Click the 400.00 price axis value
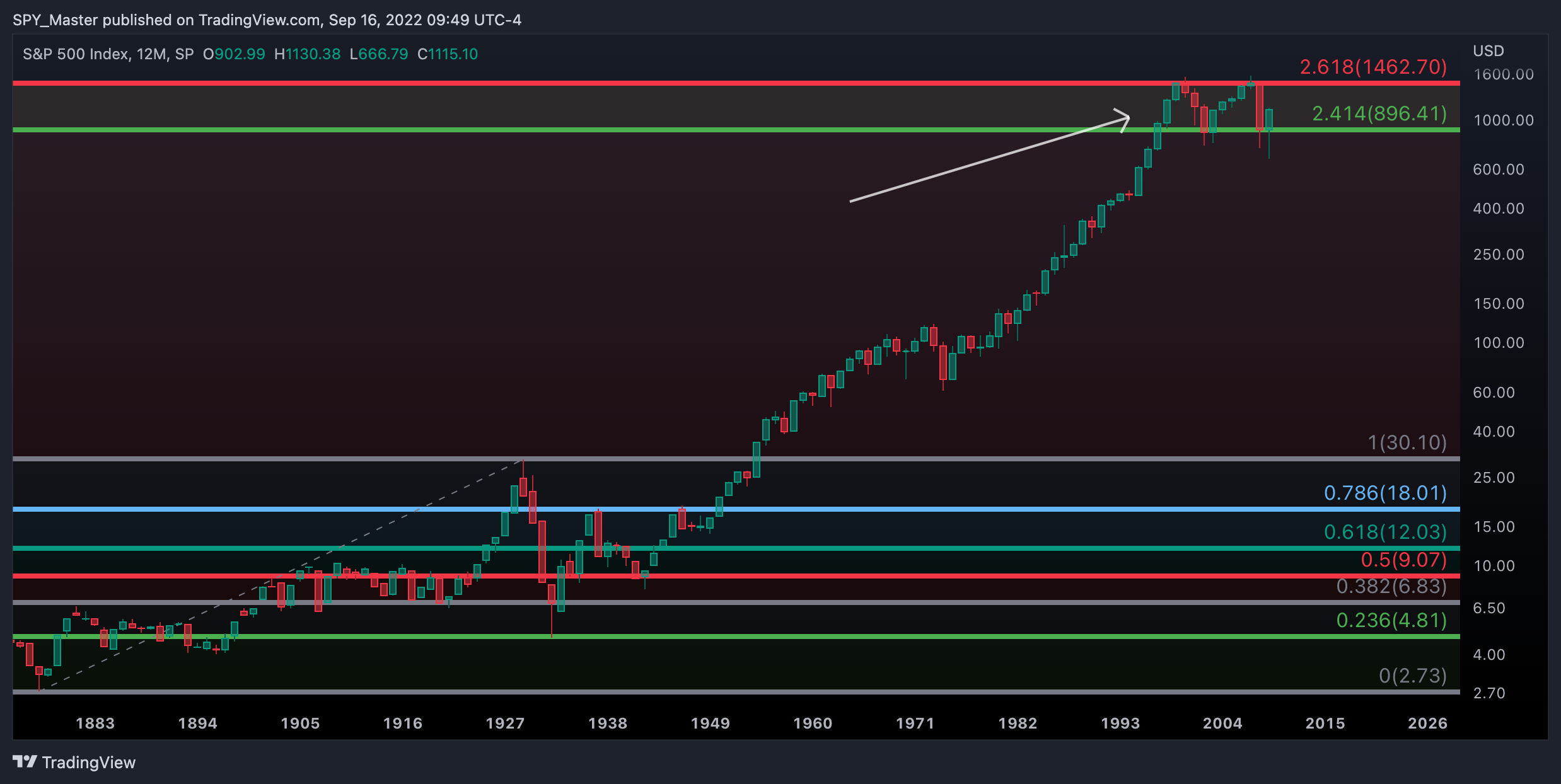Screen dimensions: 1561x784 [x=1499, y=209]
